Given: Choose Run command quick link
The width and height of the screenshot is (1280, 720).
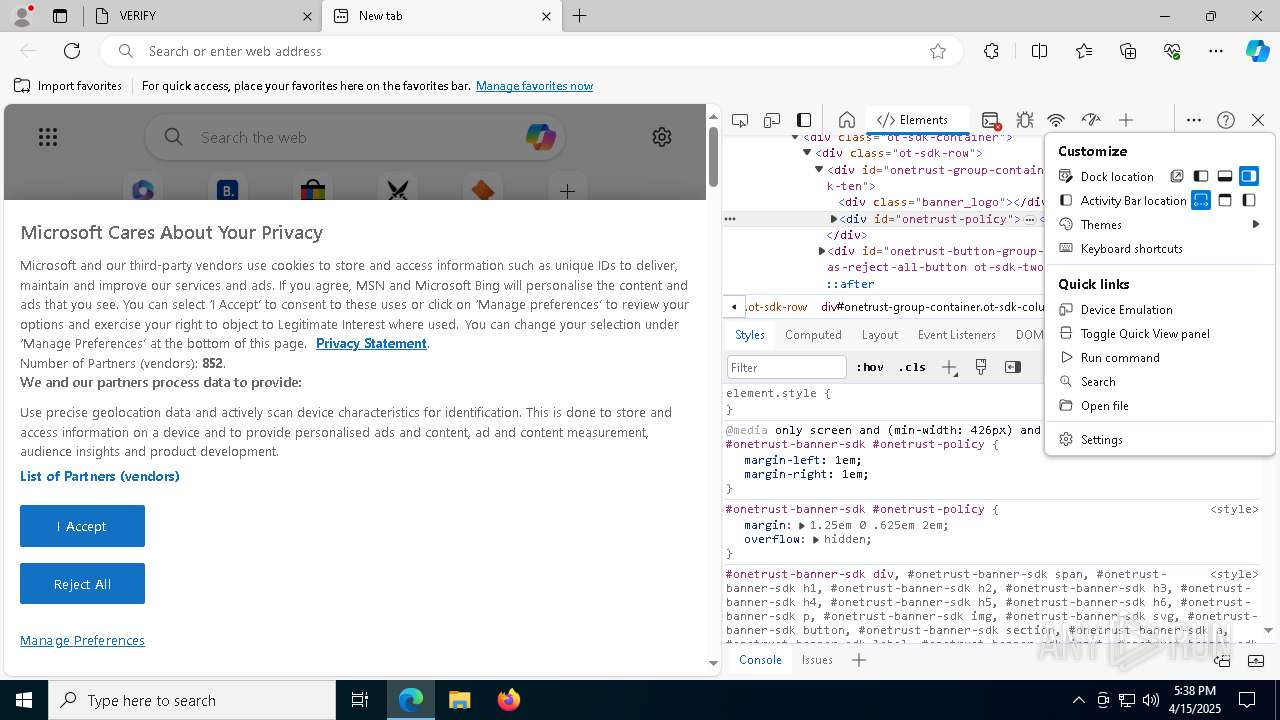Looking at the screenshot, I should click(x=1160, y=357).
